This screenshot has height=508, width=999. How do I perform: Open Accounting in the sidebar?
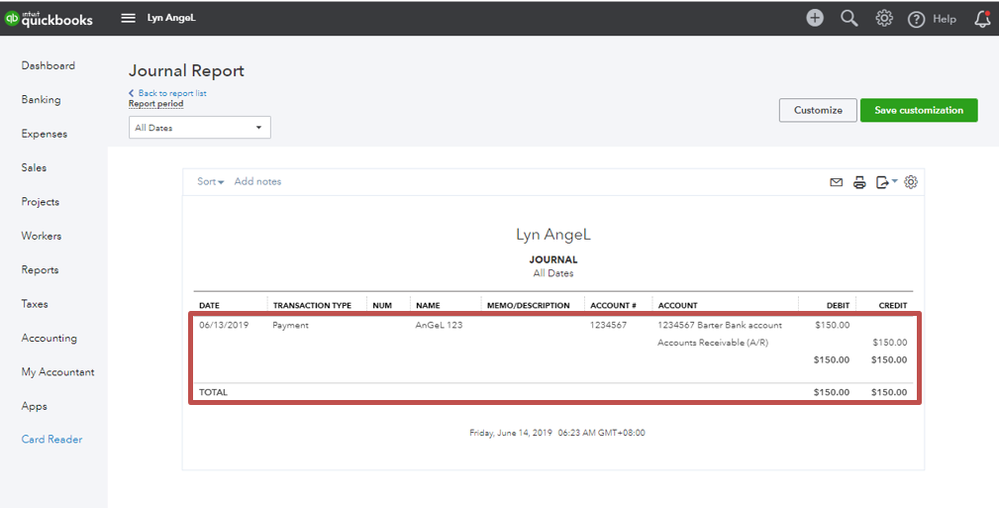click(x=49, y=338)
